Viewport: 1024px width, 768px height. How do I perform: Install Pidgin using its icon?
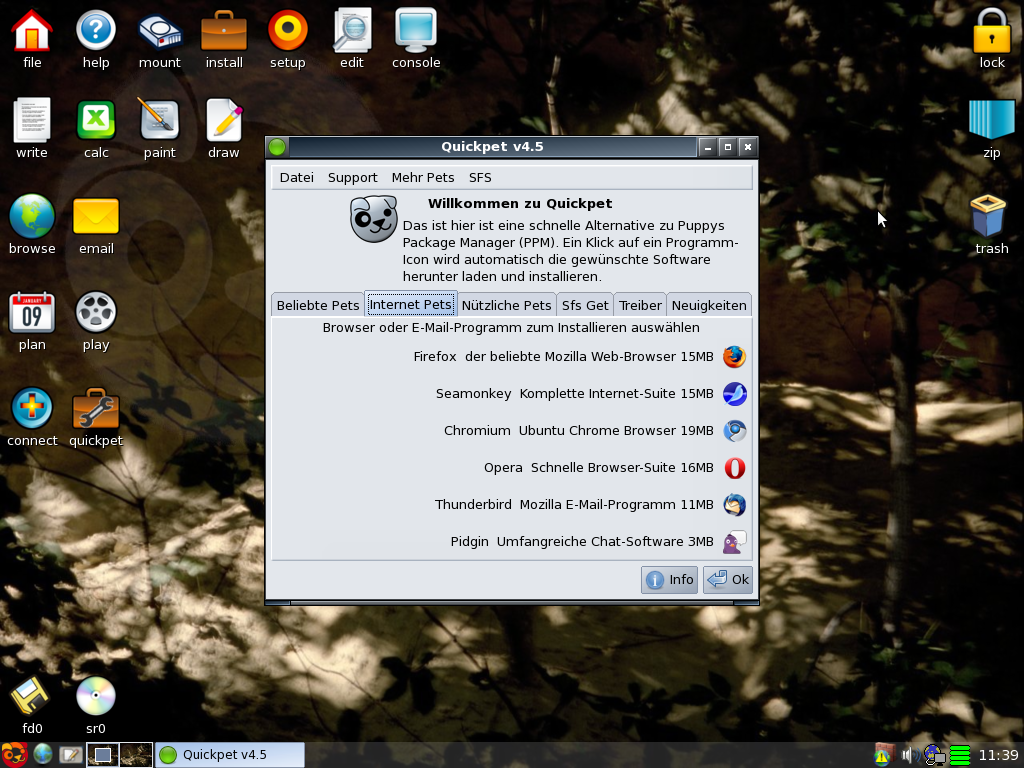(x=734, y=542)
